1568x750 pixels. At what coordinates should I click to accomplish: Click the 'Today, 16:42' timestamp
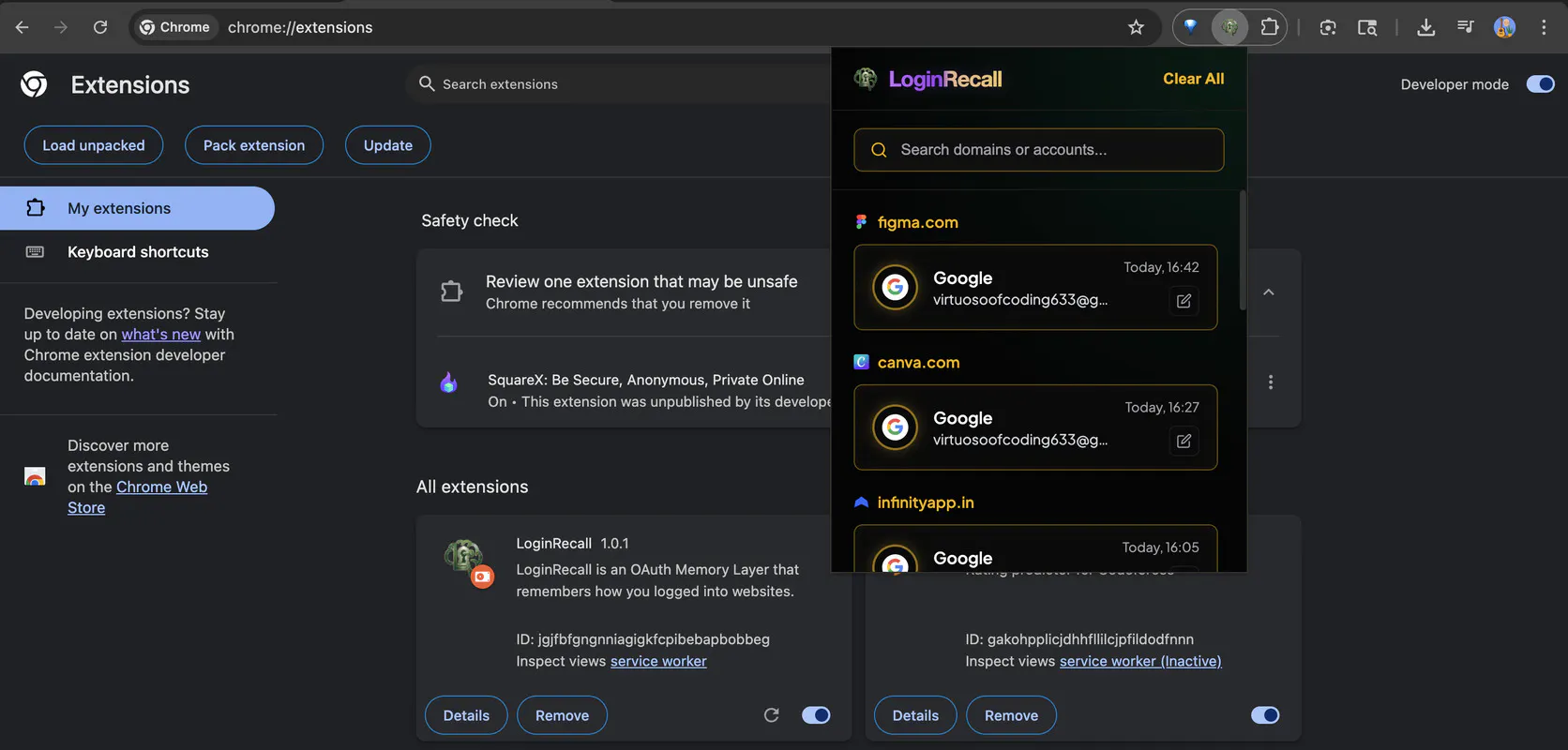[x=1161, y=267]
